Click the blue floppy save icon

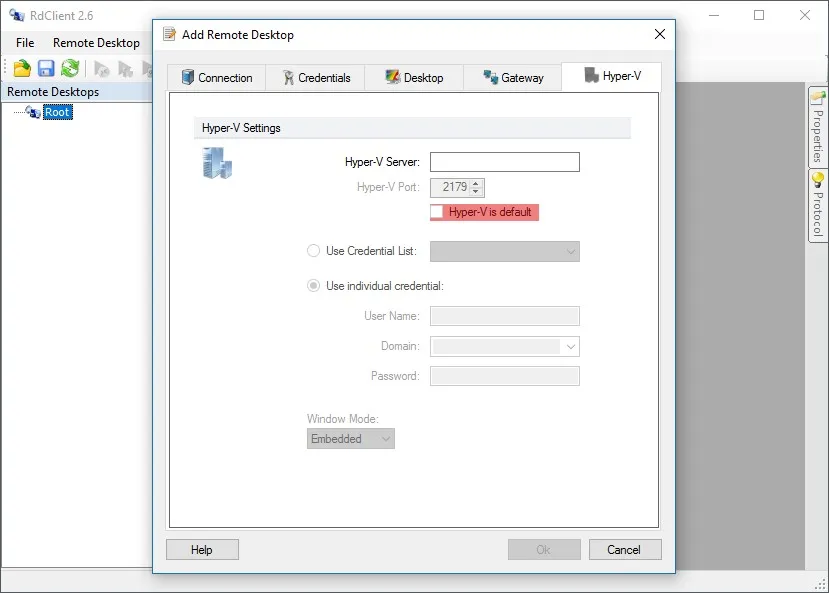(46, 68)
